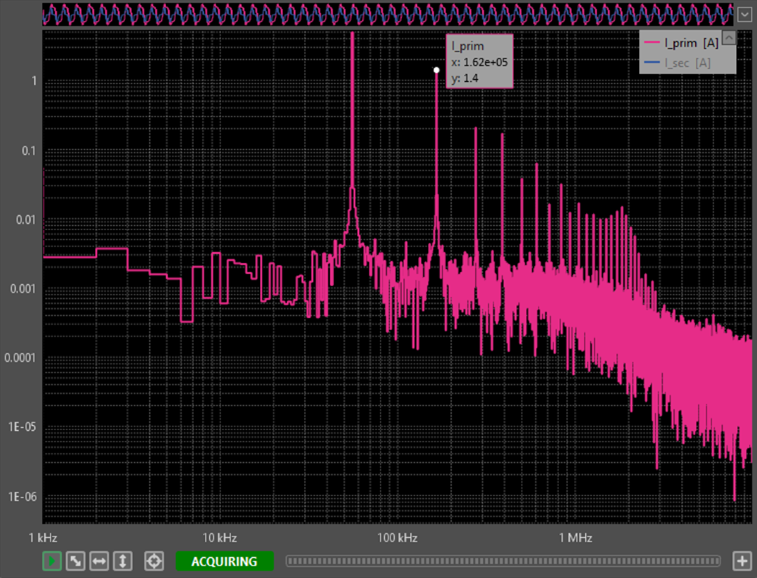
Task: Click the white data cursor marker dot
Action: click(x=436, y=70)
